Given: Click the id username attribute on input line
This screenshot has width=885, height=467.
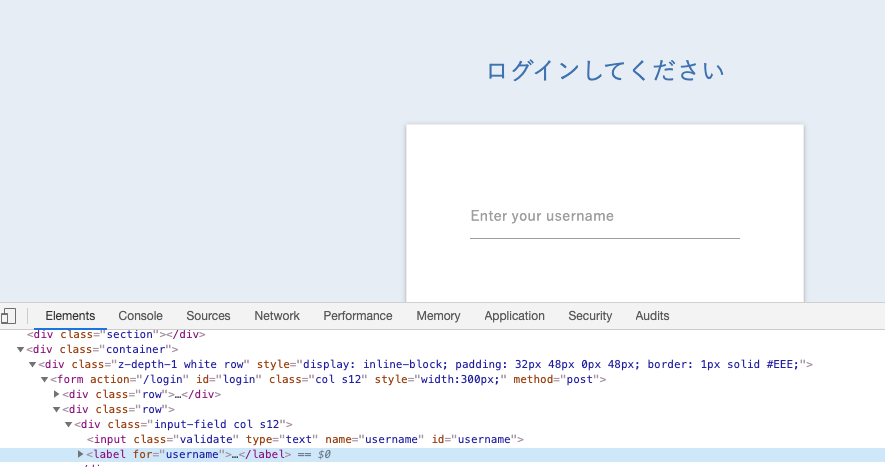Looking at the screenshot, I should pos(475,439).
